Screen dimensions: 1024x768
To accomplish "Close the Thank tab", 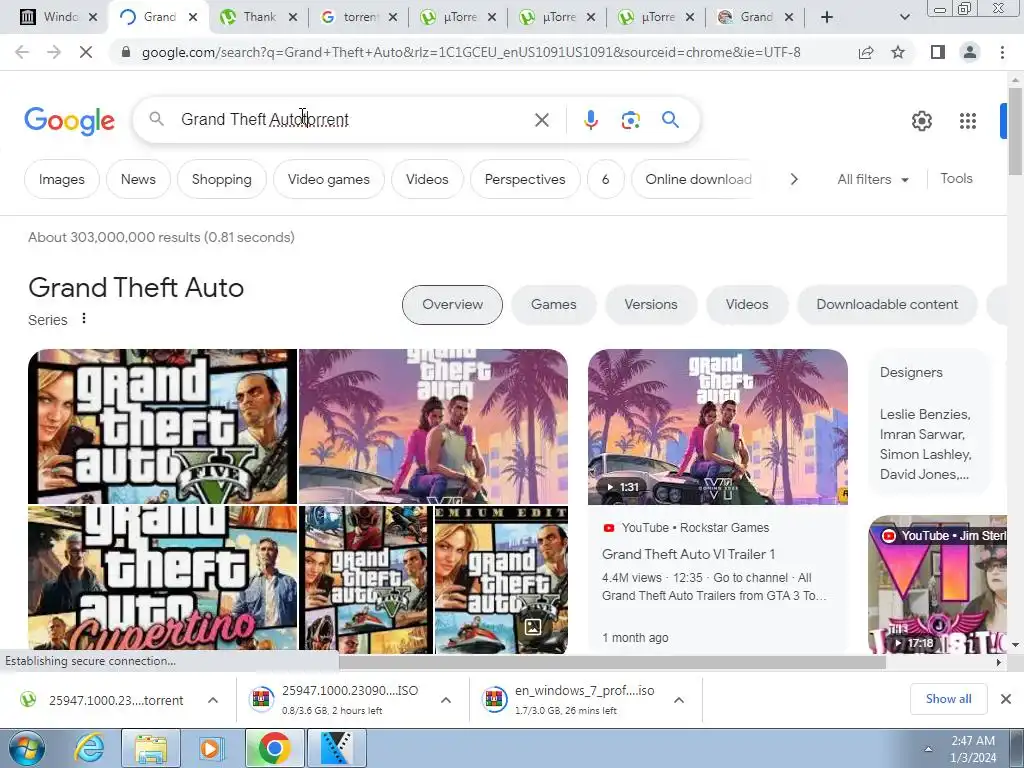I will pos(293,18).
